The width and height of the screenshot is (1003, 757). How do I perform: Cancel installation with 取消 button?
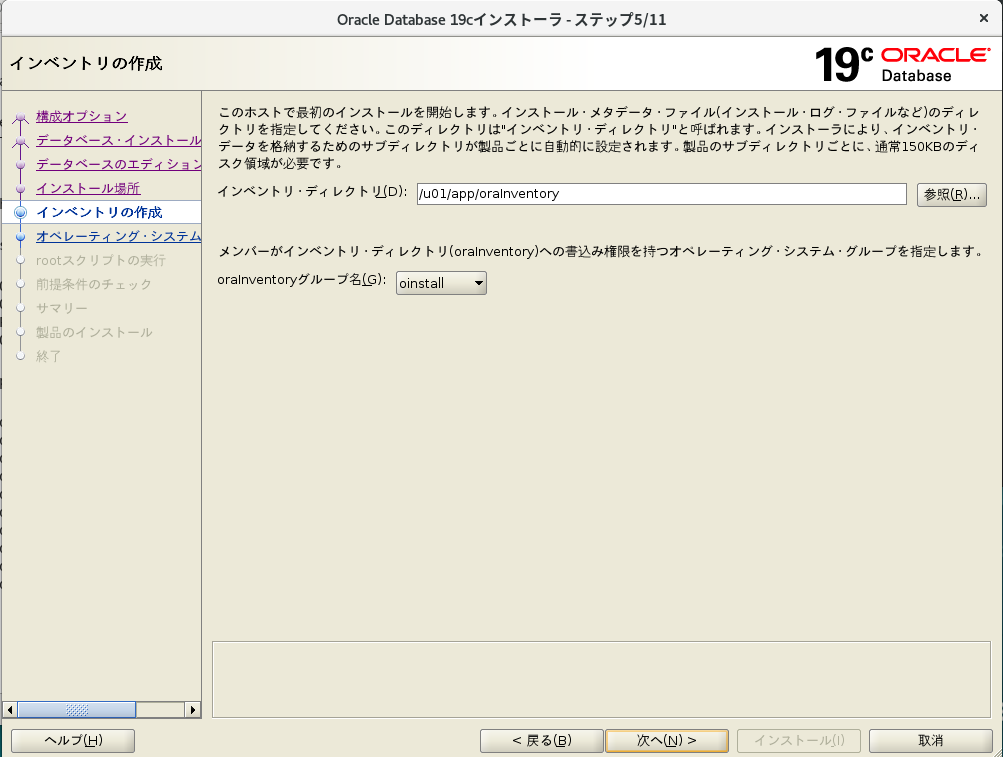(930, 740)
